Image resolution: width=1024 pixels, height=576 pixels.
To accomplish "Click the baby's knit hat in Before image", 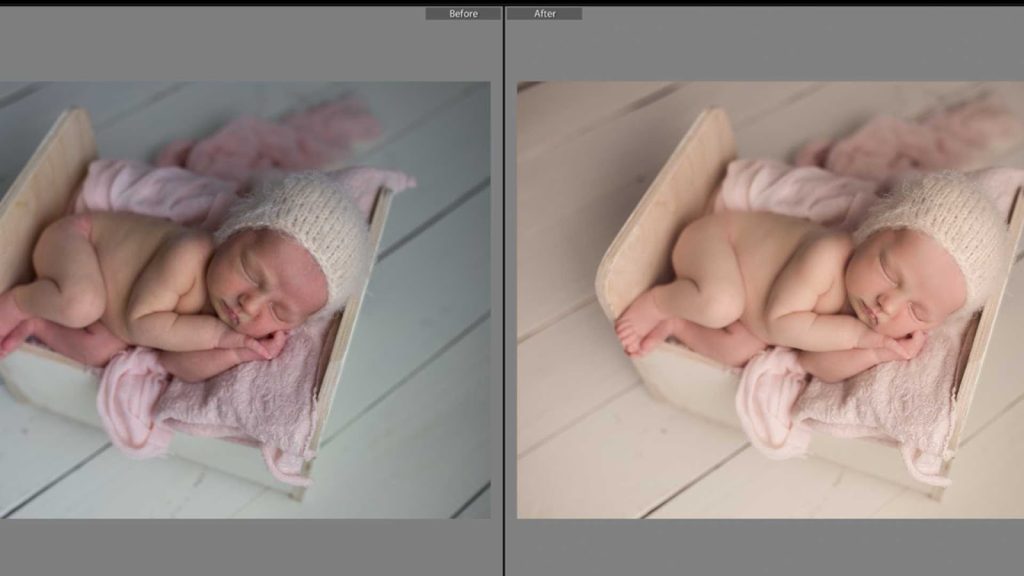I will [300, 218].
